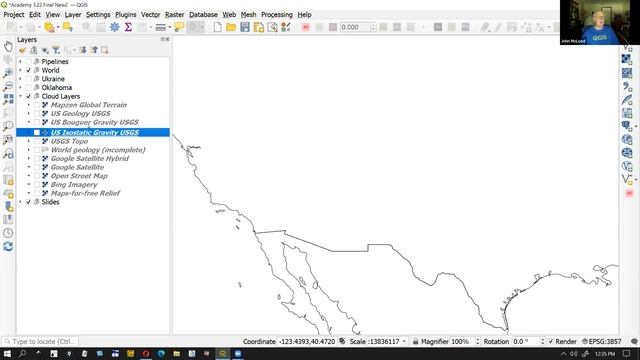640x360 pixels.
Task: Save Project with the floppy disk icon
Action: [245, 27]
